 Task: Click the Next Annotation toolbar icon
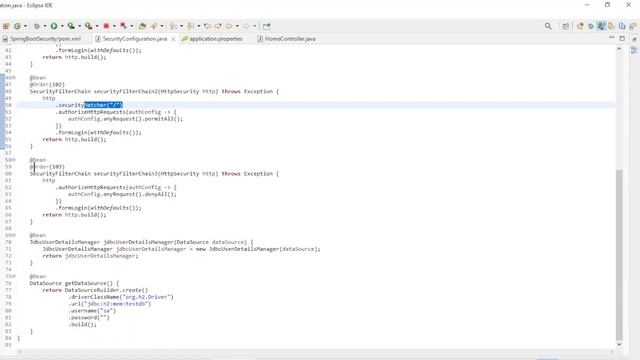[x=173, y=26]
